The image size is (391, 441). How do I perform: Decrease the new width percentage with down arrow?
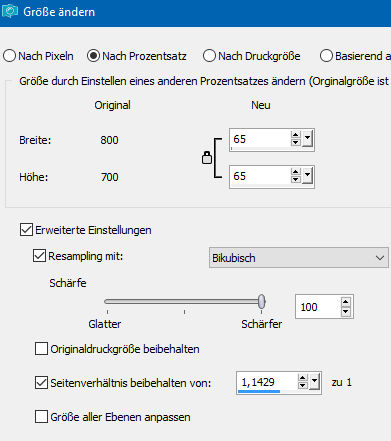click(x=295, y=142)
